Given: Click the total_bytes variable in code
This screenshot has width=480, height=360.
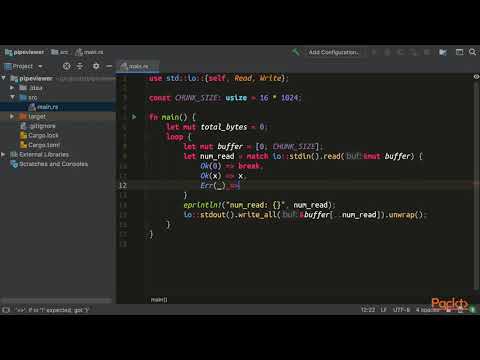Looking at the screenshot, I should click(x=224, y=127).
